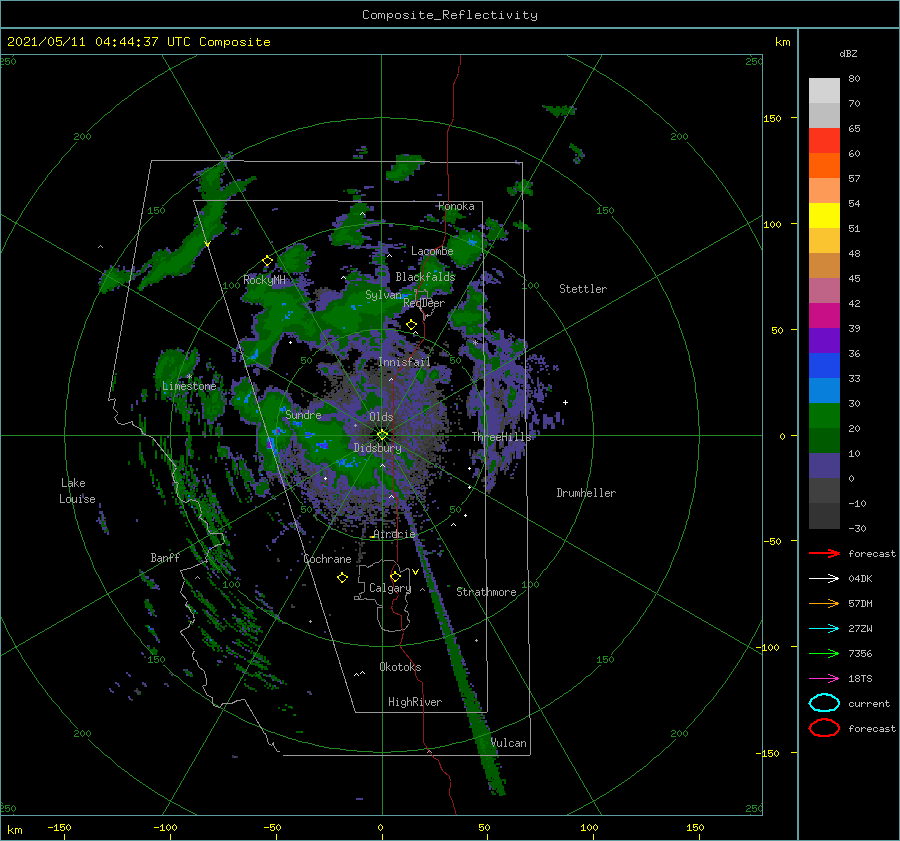The height and width of the screenshot is (841, 900).
Task: Click the yellow diamond marker below Cochrane
Action: (342, 578)
